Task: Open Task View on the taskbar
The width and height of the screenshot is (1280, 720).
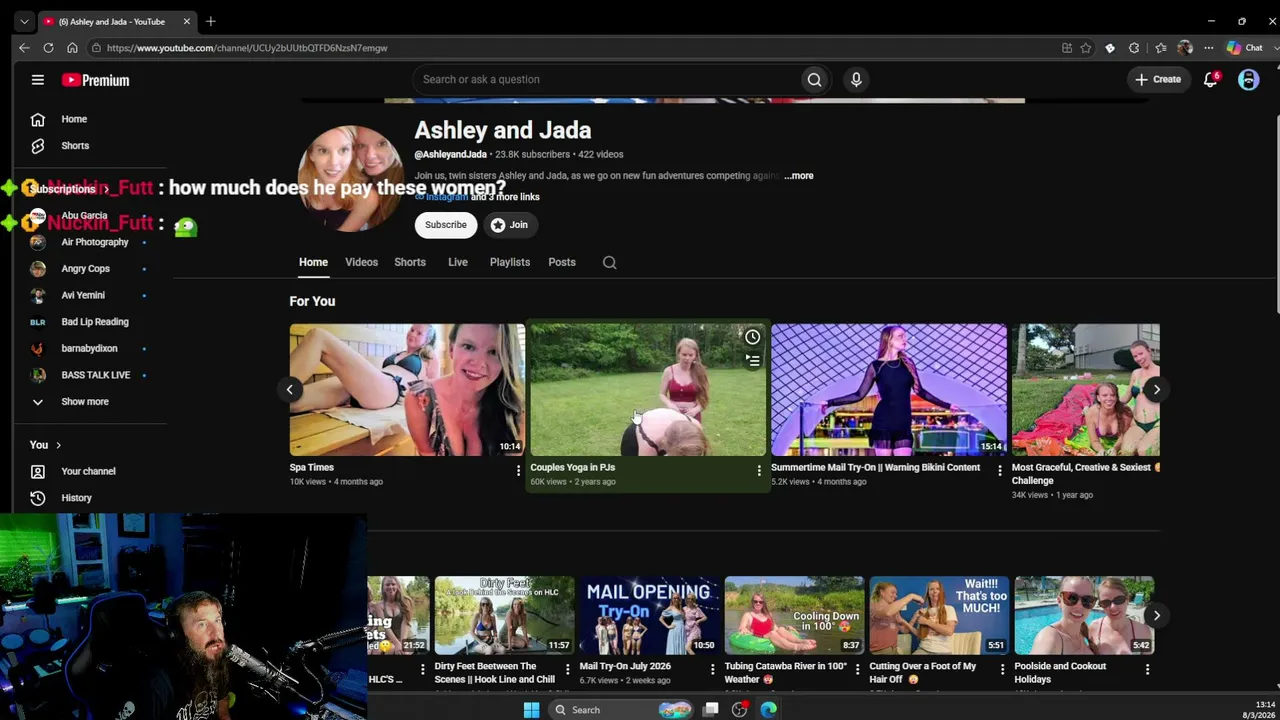Action: click(710, 710)
